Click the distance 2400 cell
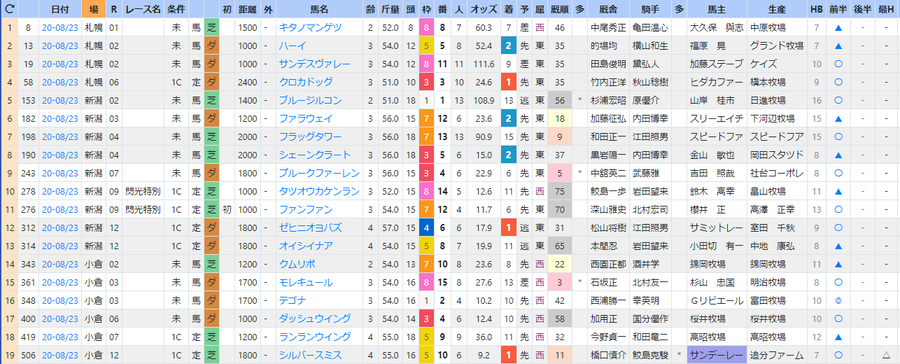Viewport: 900px width, 364px height. [x=247, y=82]
